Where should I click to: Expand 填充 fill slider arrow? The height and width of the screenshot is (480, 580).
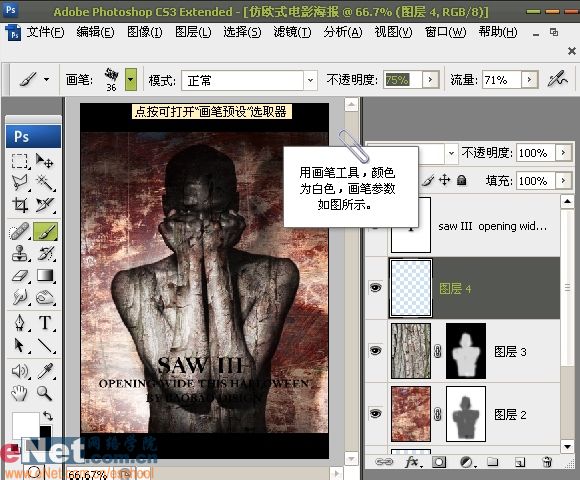(x=563, y=180)
